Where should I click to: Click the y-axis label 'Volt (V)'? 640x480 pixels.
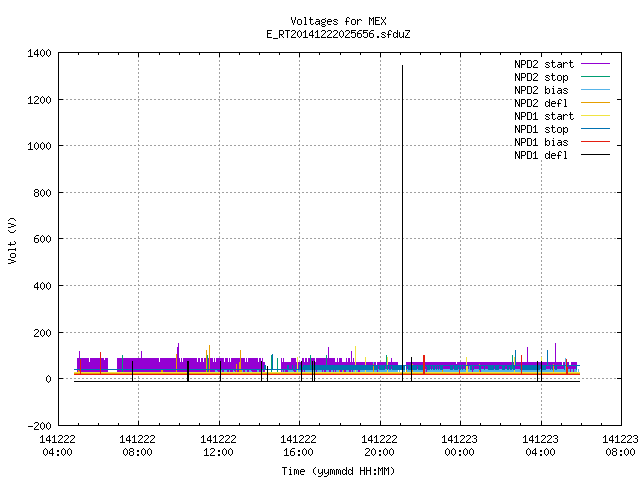(x=12, y=240)
